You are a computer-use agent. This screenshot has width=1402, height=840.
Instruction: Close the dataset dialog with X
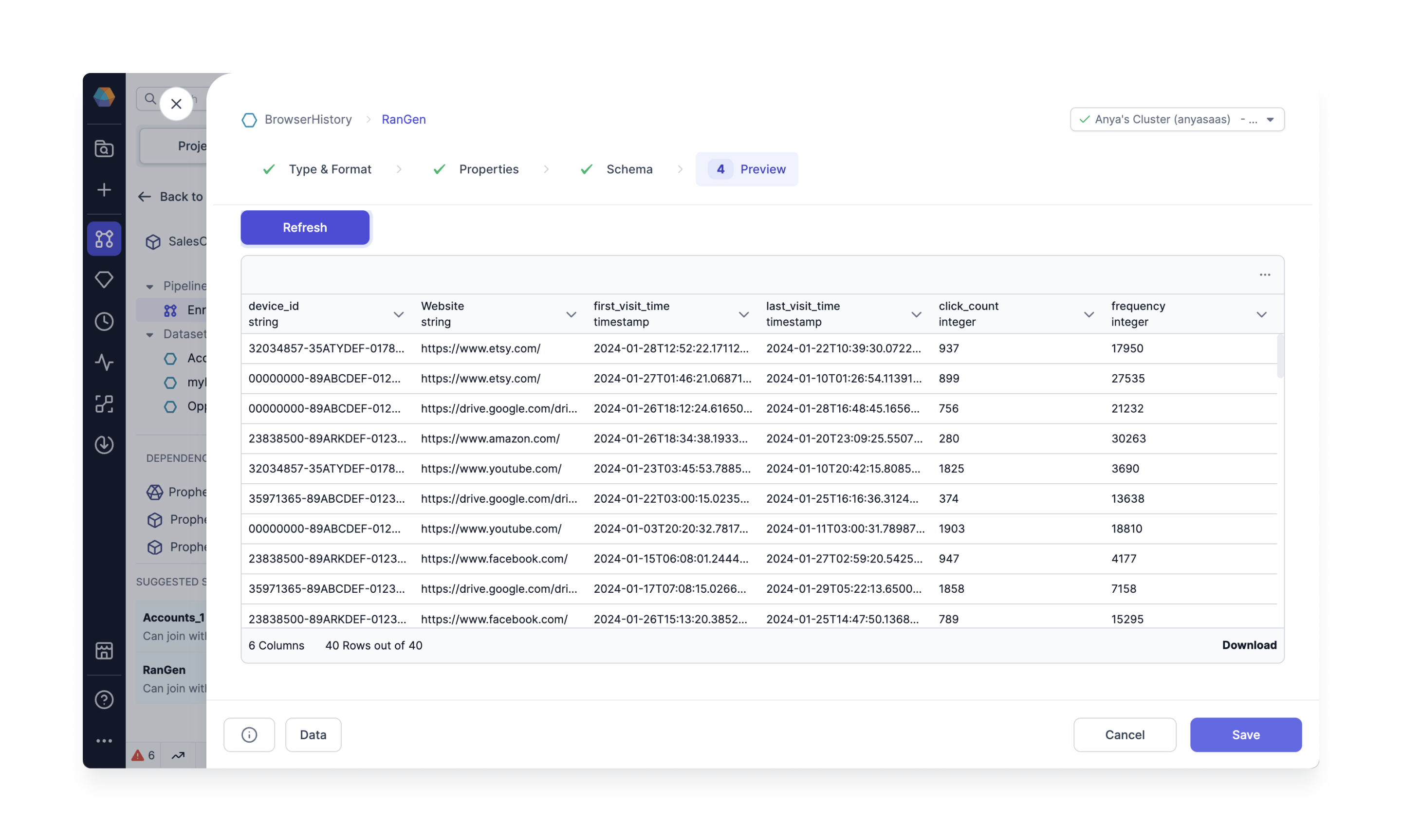tap(176, 104)
